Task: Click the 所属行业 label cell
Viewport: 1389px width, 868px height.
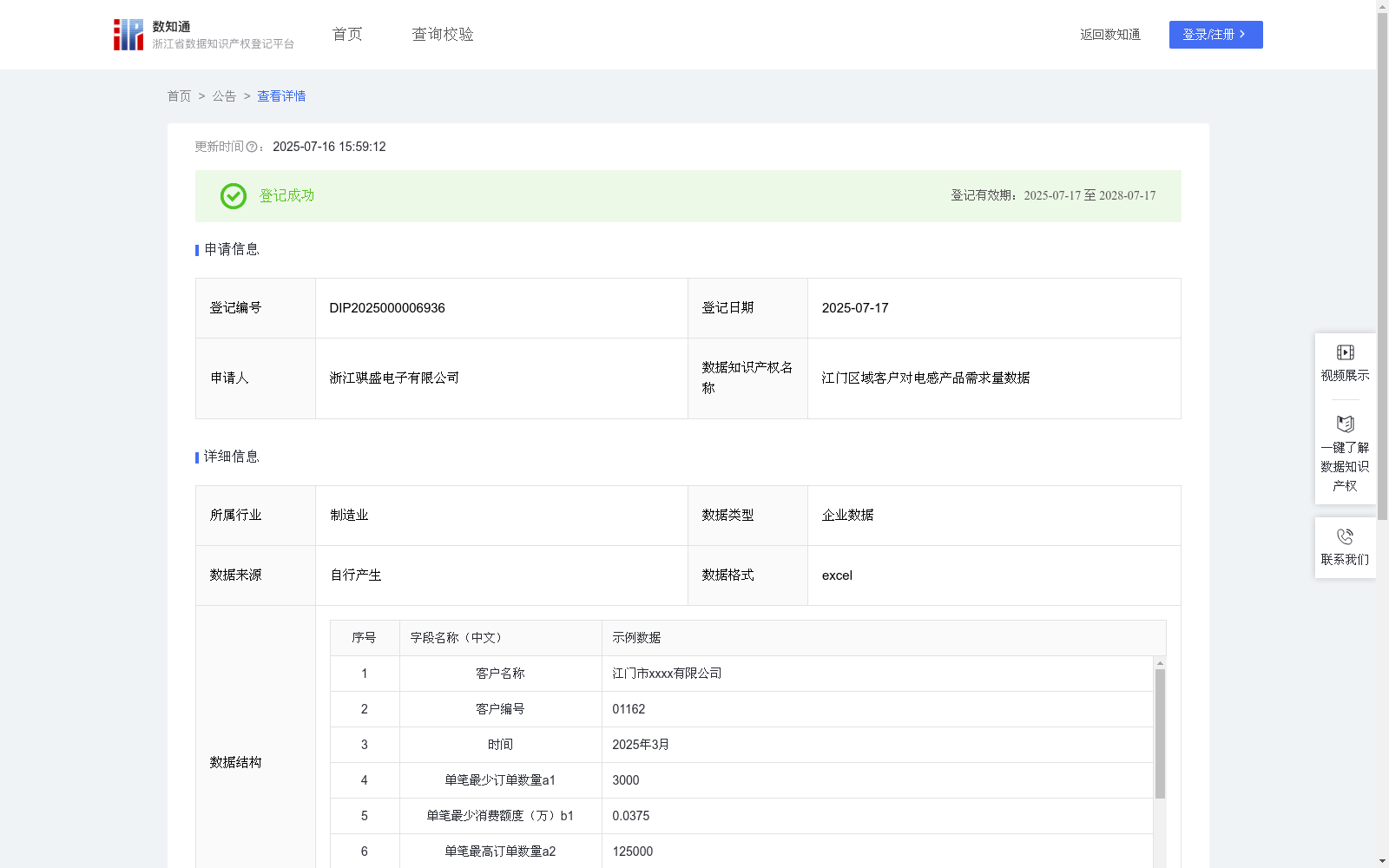Action: pyautogui.click(x=255, y=516)
